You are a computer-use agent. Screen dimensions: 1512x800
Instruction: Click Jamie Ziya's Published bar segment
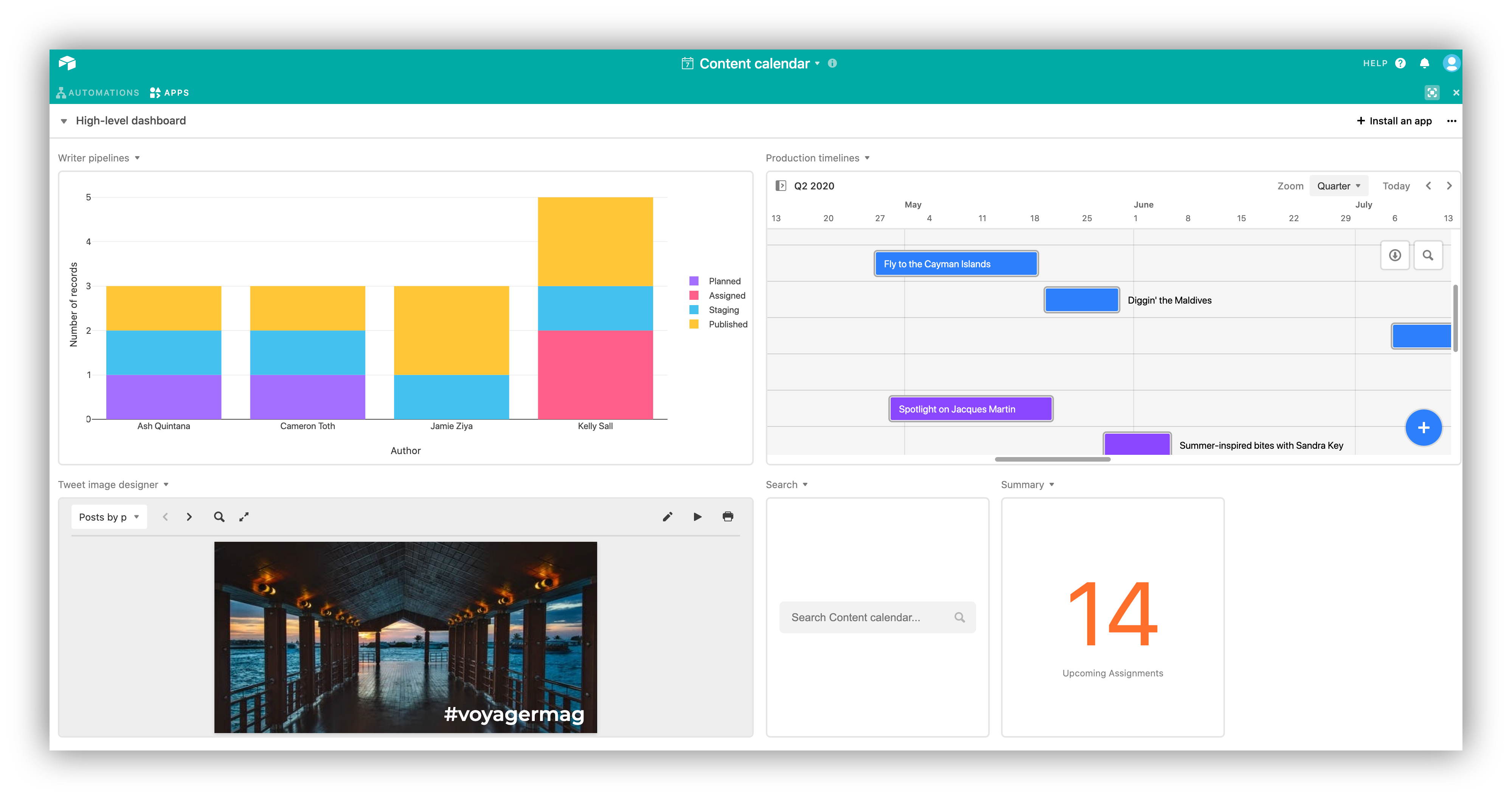coord(452,330)
